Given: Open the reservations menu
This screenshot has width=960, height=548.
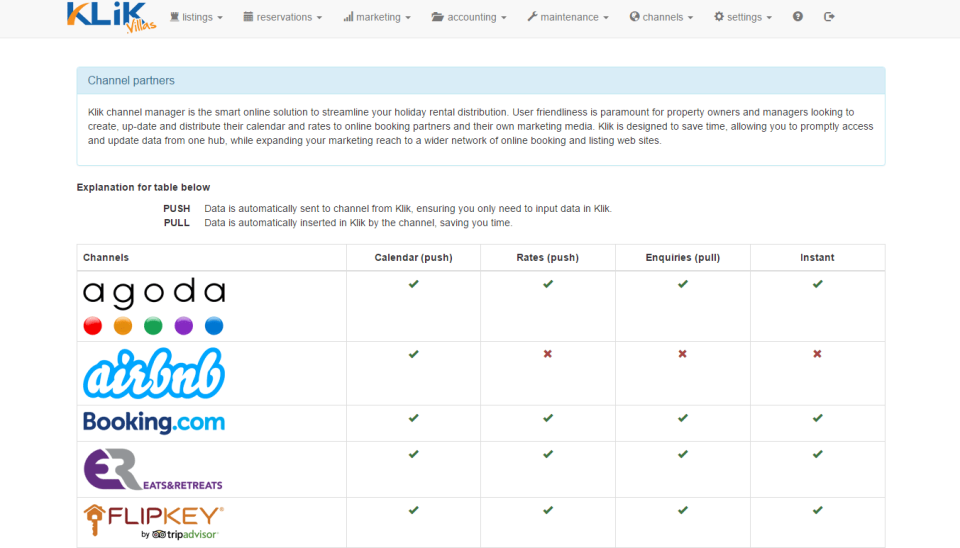Looking at the screenshot, I should tap(282, 17).
